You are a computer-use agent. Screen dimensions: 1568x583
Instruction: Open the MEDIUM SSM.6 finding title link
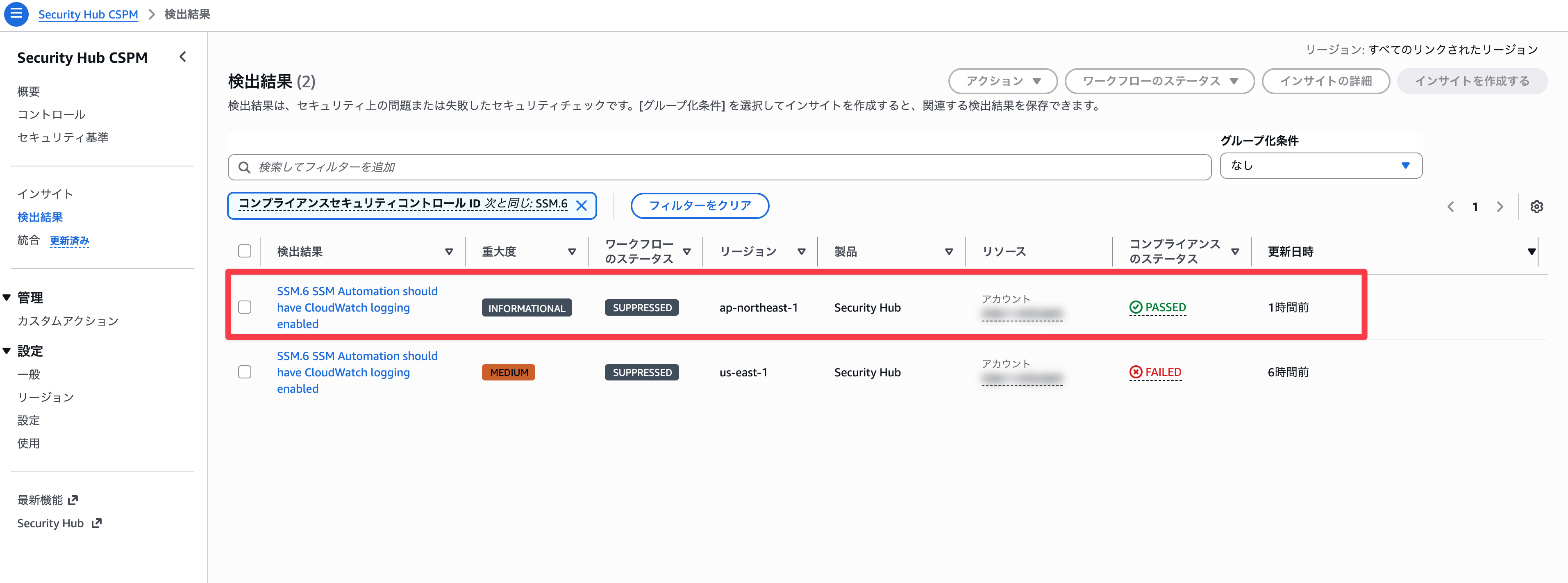tap(357, 372)
